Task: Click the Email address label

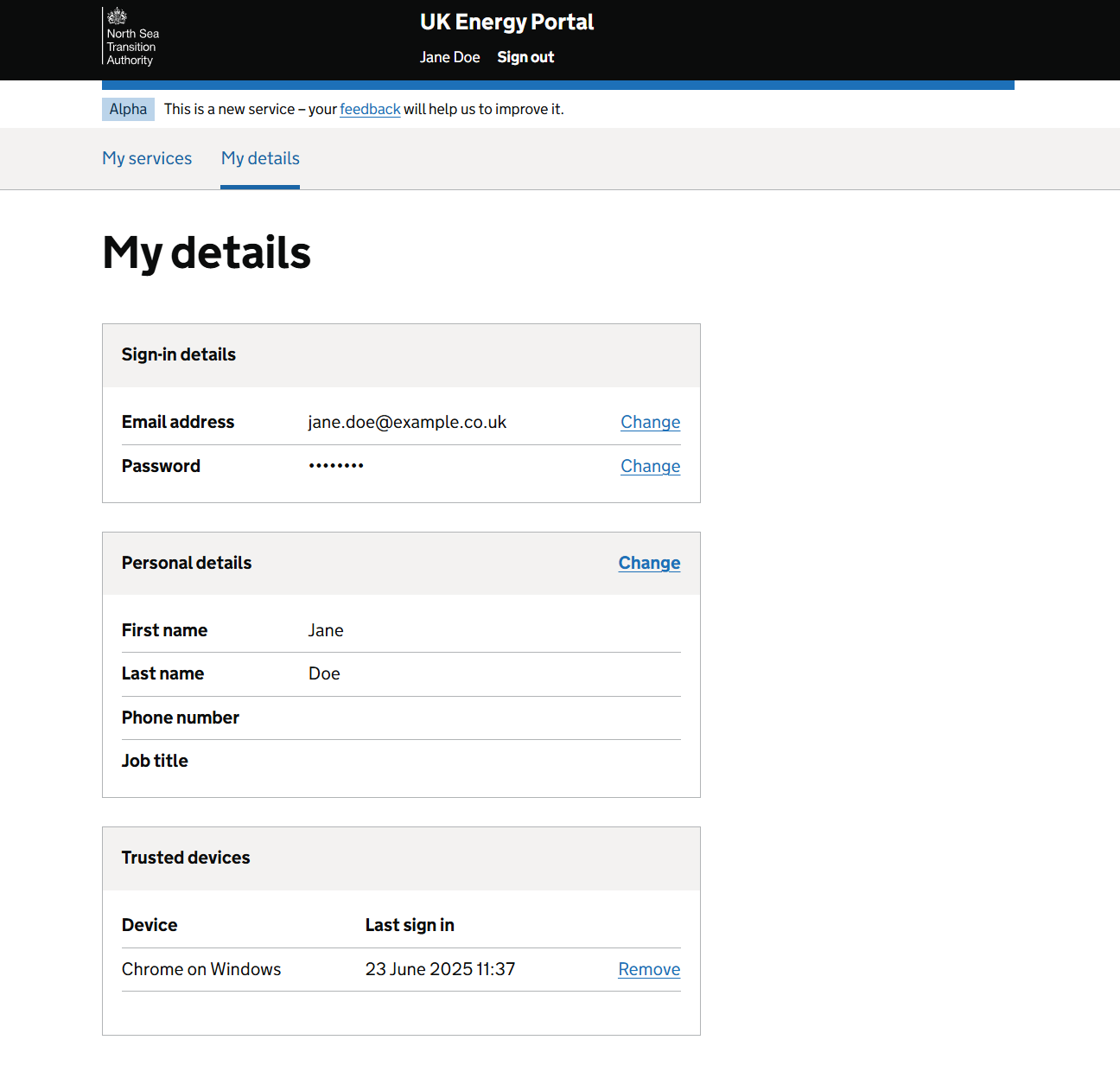Action: (178, 422)
